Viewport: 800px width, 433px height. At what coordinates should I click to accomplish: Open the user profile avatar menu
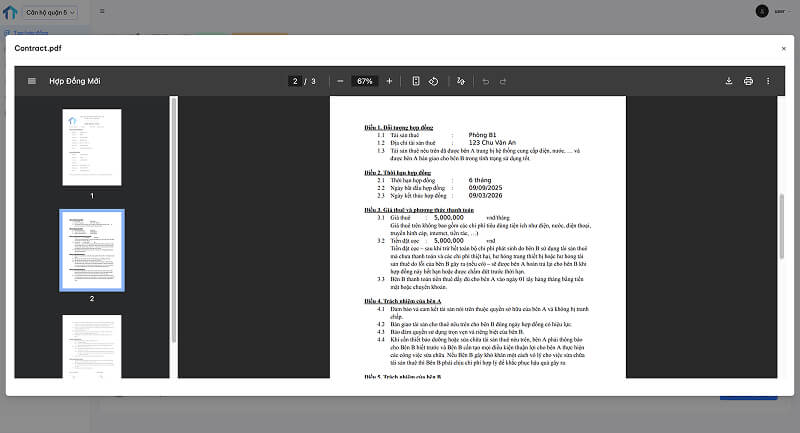[x=763, y=11]
